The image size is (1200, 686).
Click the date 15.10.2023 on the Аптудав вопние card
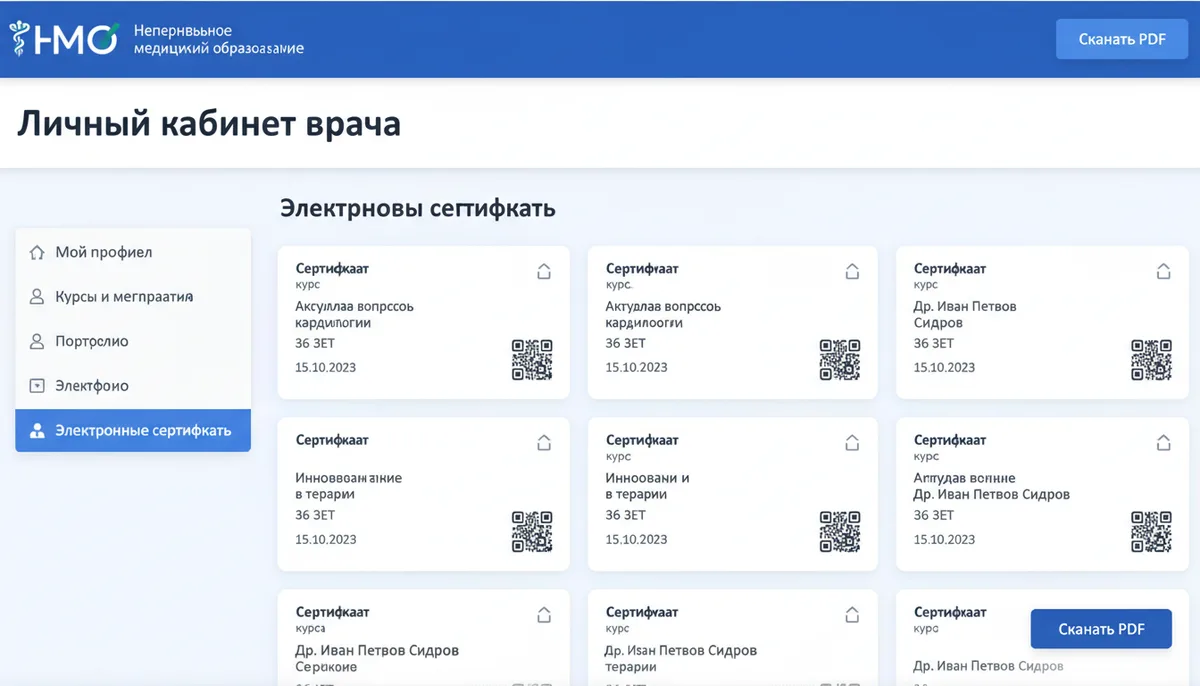[x=944, y=539]
